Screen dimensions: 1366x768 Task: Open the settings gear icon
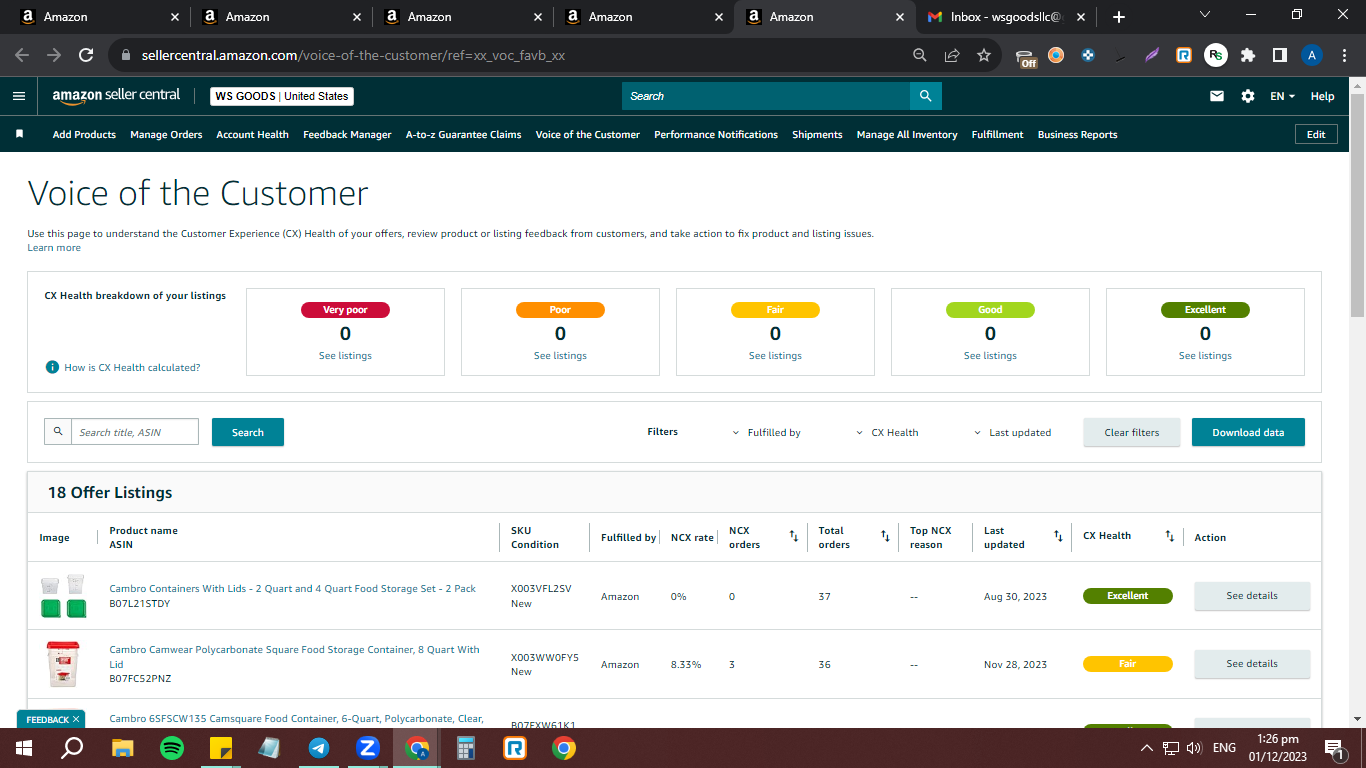[1248, 96]
